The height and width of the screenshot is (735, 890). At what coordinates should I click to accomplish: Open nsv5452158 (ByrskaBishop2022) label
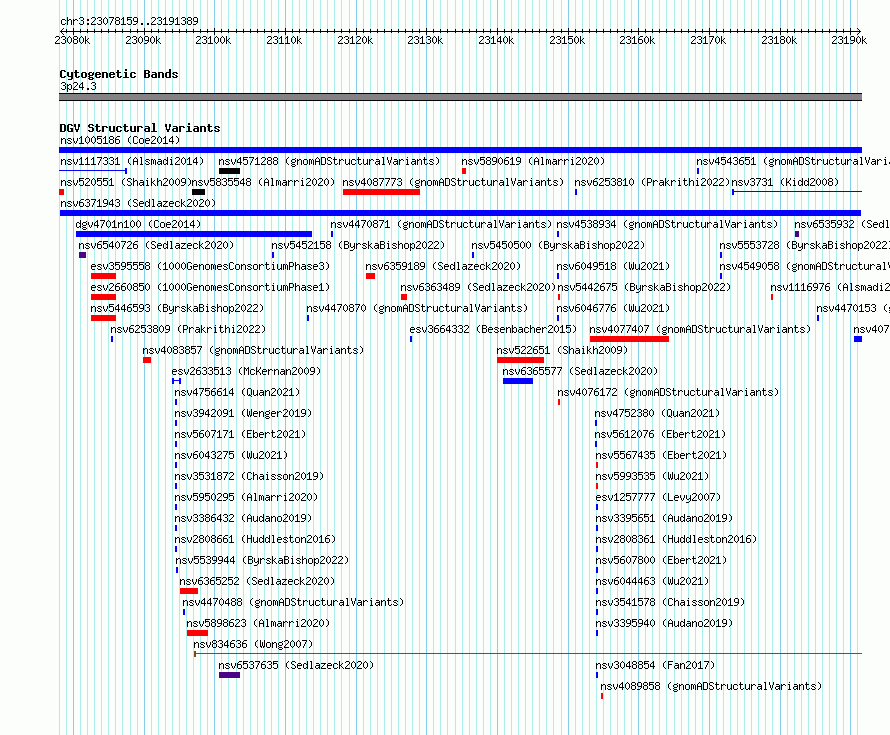click(358, 245)
